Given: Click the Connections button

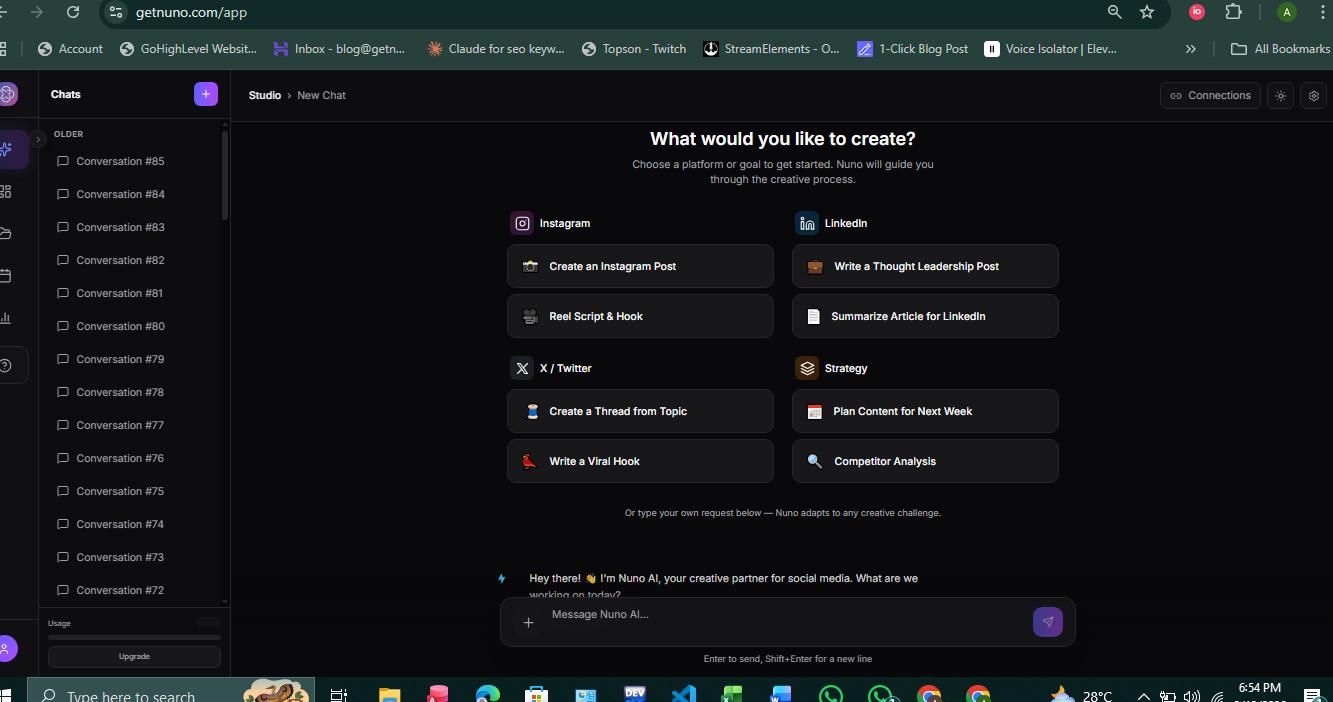Looking at the screenshot, I should pos(1210,96).
